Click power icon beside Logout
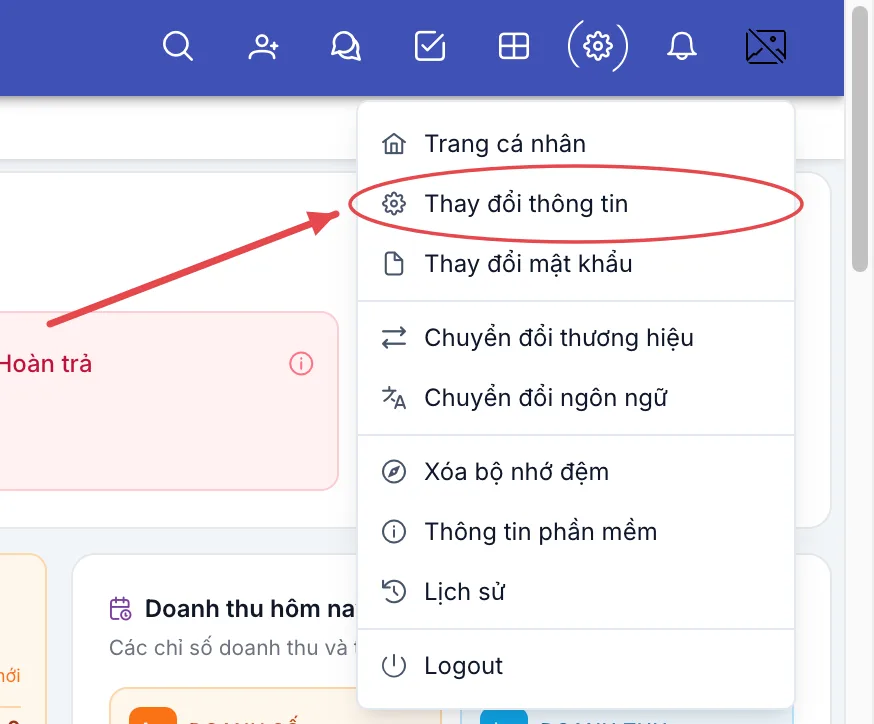 pyautogui.click(x=394, y=666)
